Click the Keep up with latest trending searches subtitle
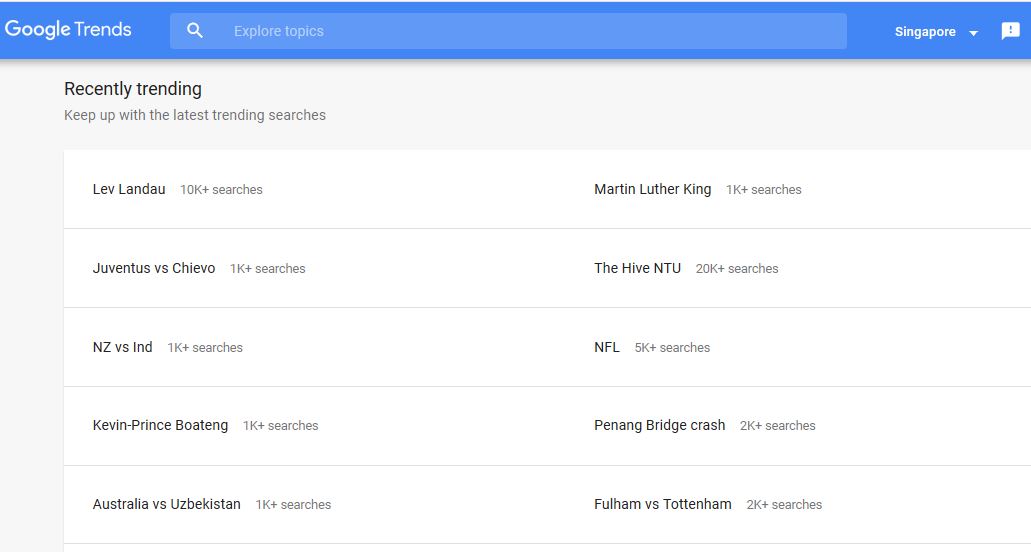 [195, 115]
